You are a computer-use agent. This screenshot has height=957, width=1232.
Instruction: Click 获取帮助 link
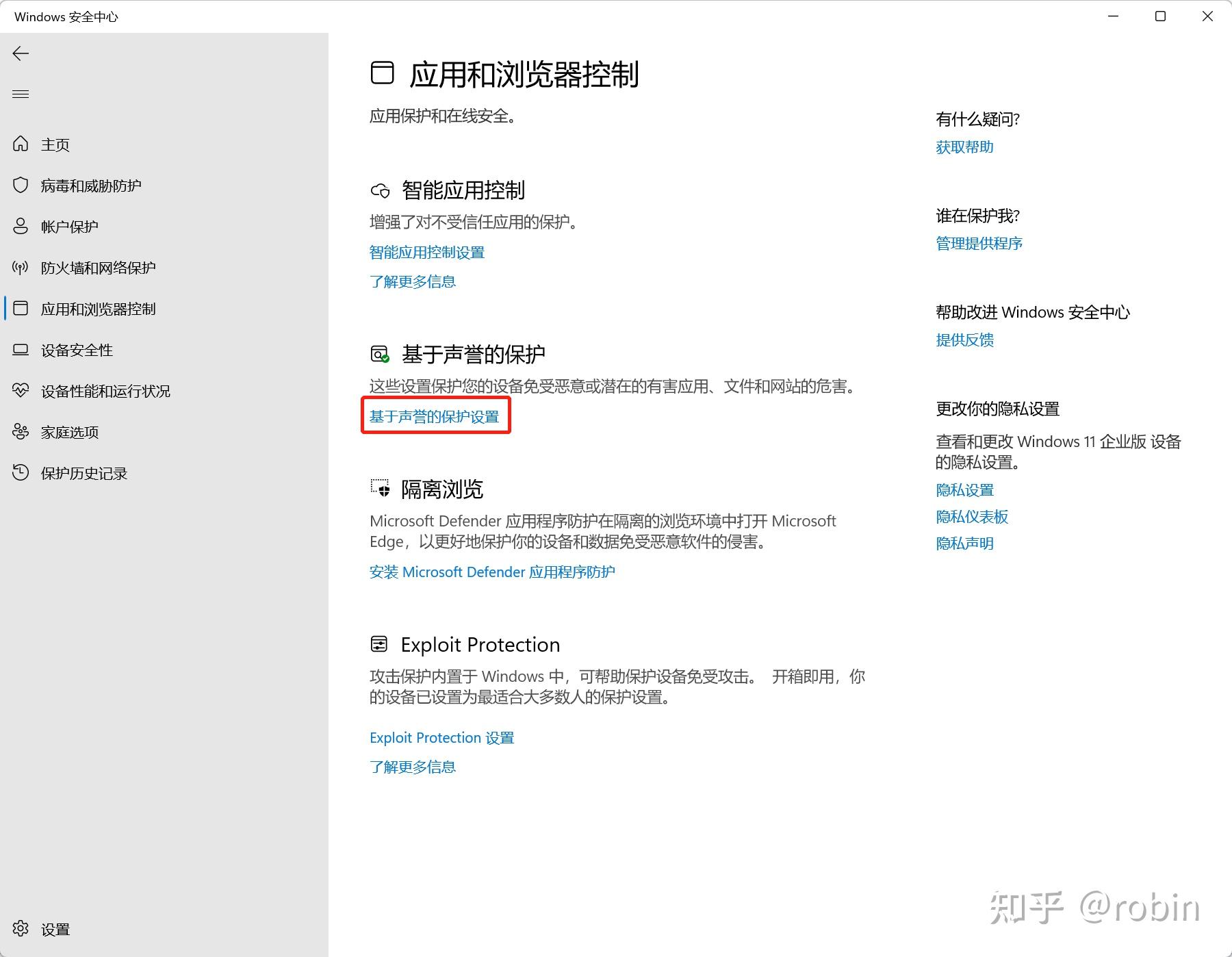point(964,146)
